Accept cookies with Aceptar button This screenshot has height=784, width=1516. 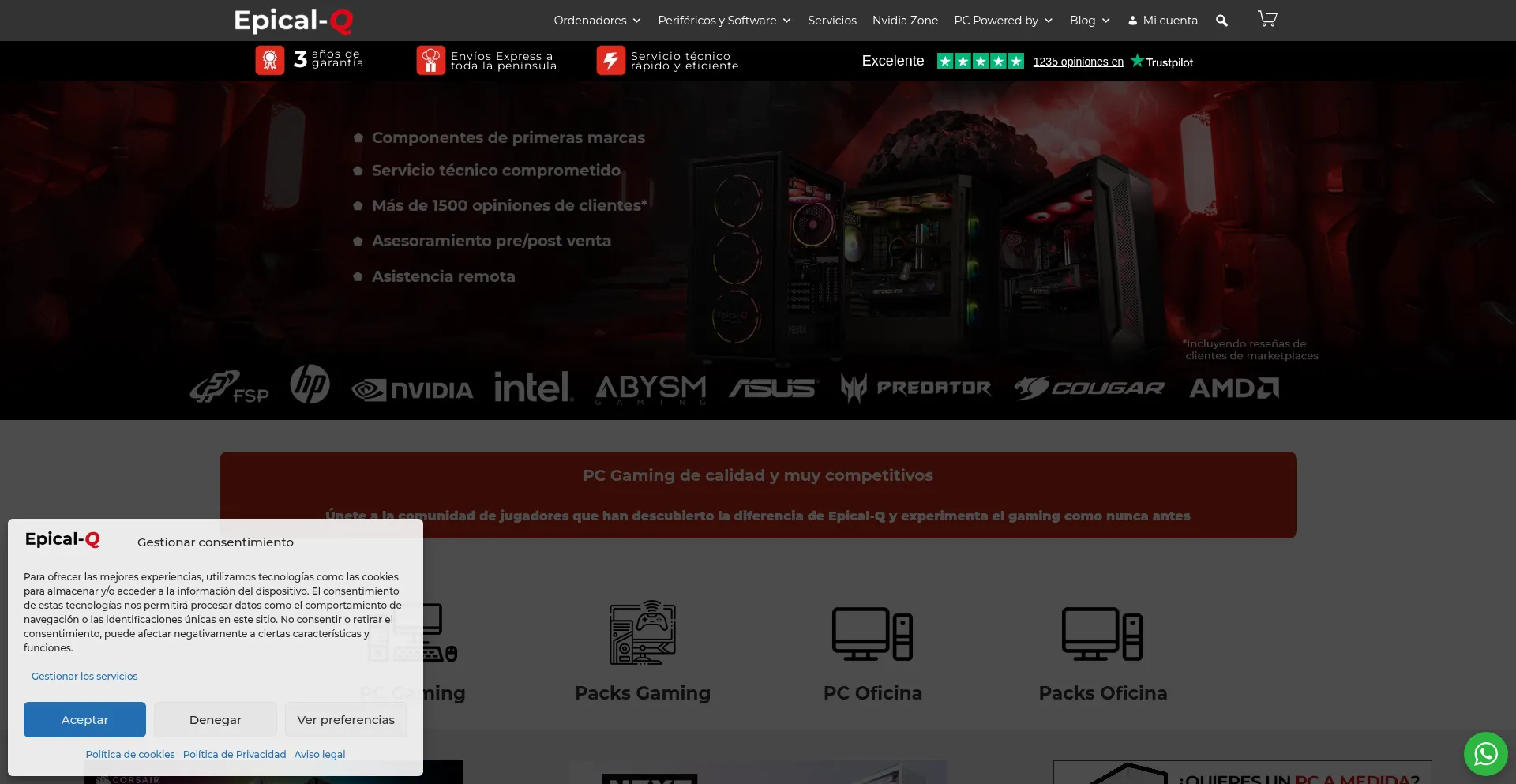[x=84, y=719]
